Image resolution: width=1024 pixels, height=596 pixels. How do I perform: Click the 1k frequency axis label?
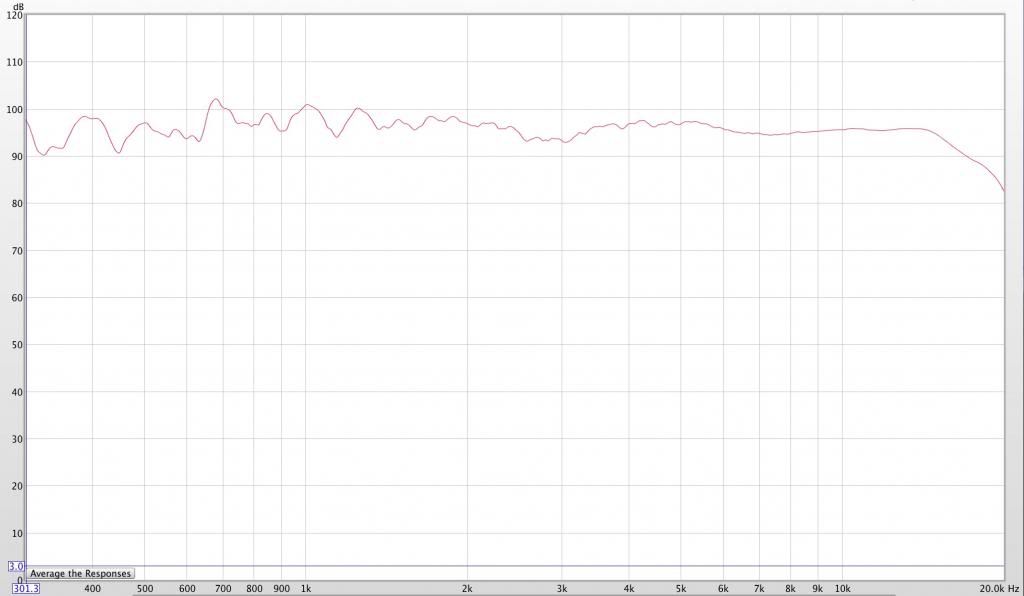pyautogui.click(x=306, y=589)
